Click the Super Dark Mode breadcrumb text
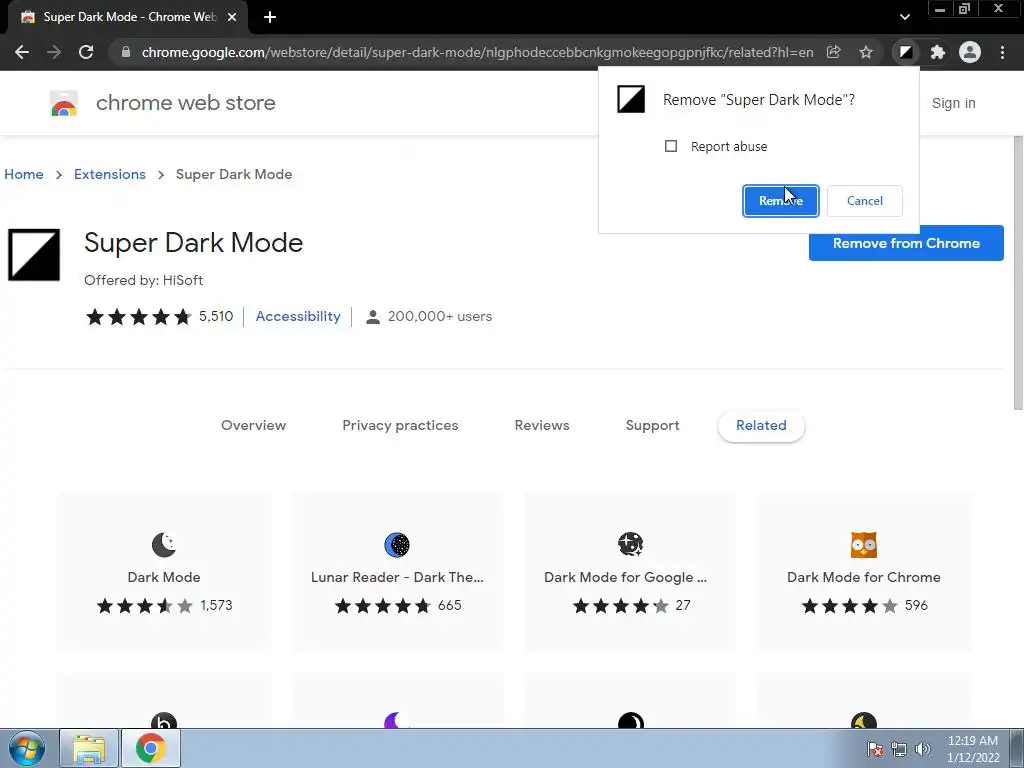Viewport: 1024px width, 768px height. (x=234, y=174)
